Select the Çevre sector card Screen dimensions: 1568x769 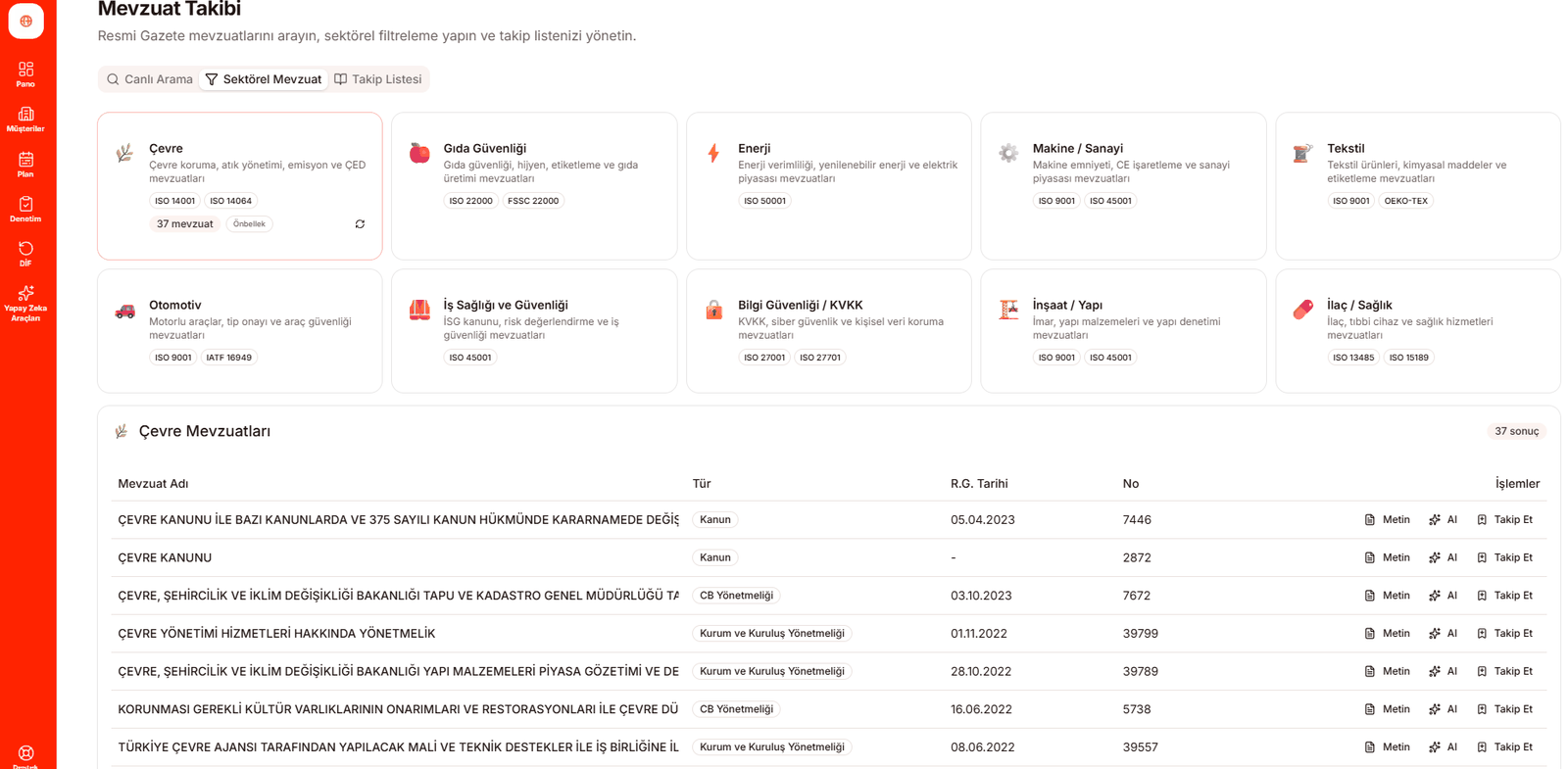pyautogui.click(x=240, y=186)
